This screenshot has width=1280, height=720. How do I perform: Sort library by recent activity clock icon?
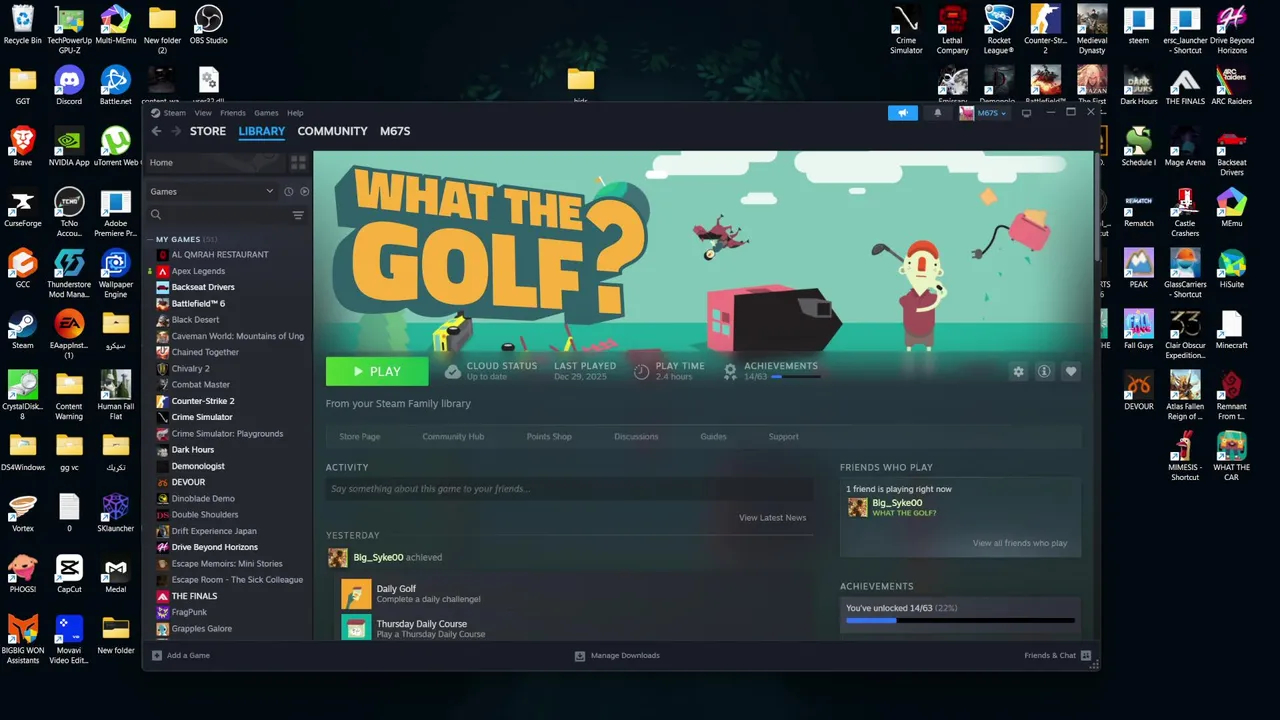288,191
